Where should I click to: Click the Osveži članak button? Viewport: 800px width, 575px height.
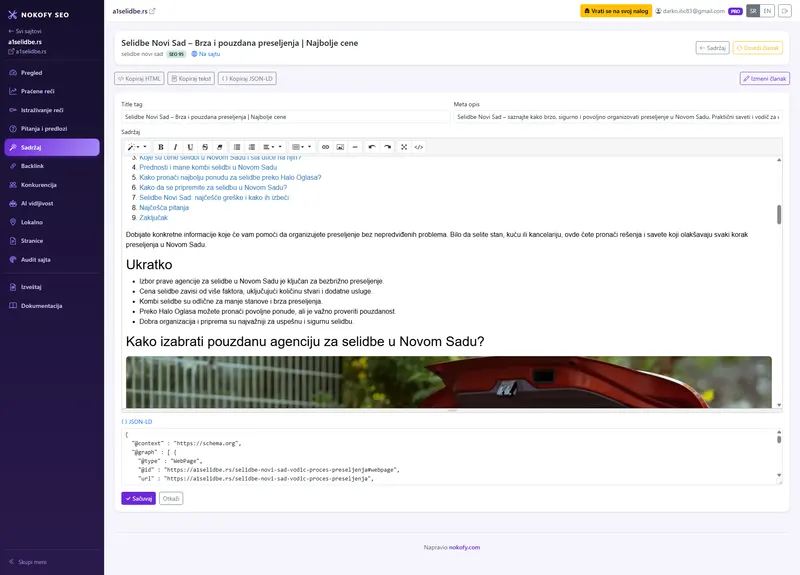[758, 48]
